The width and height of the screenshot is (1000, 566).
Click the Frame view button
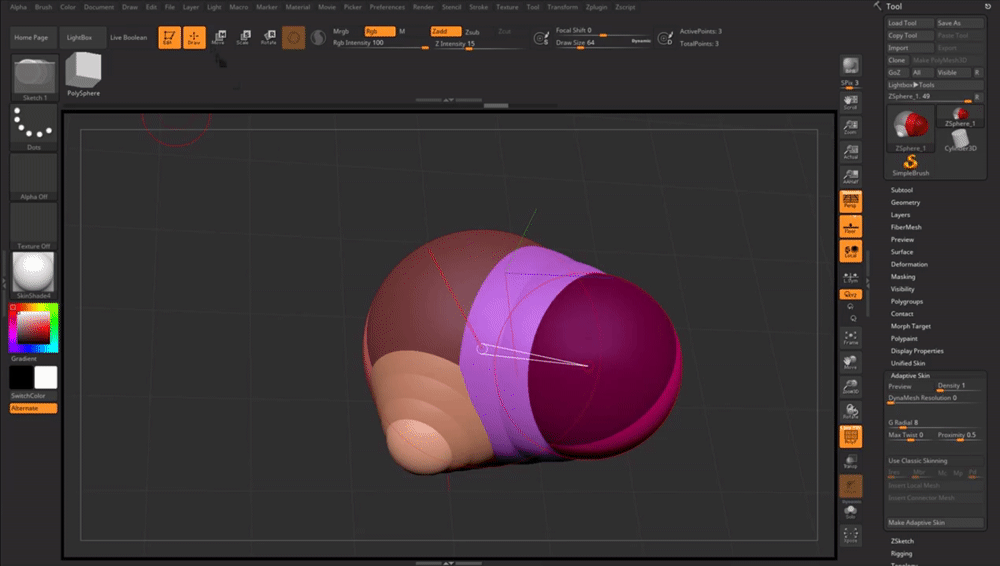850,337
